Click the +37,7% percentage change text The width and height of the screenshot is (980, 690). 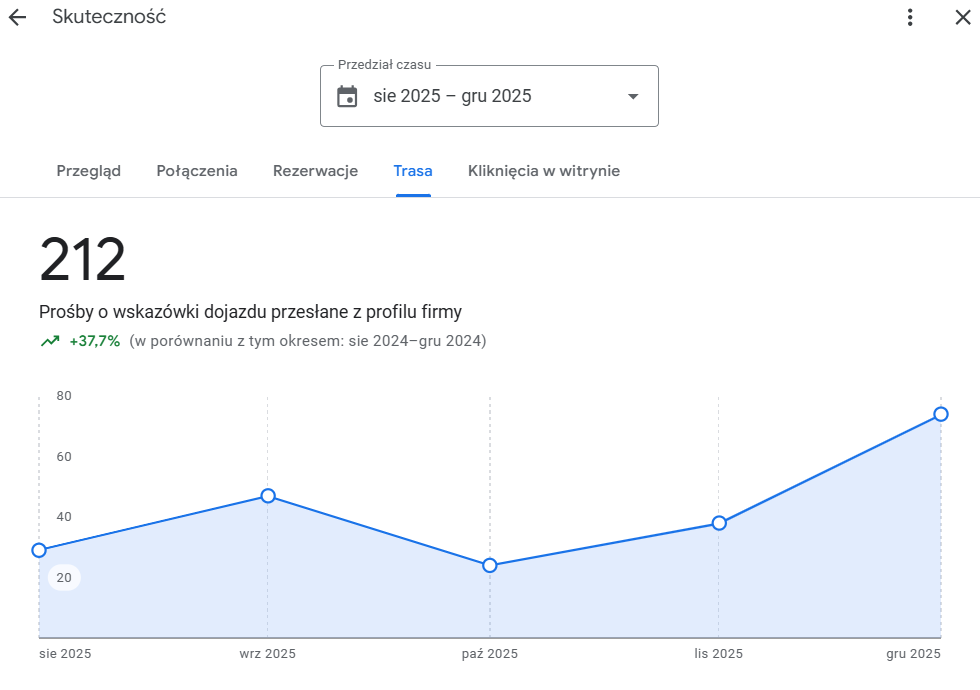point(92,340)
